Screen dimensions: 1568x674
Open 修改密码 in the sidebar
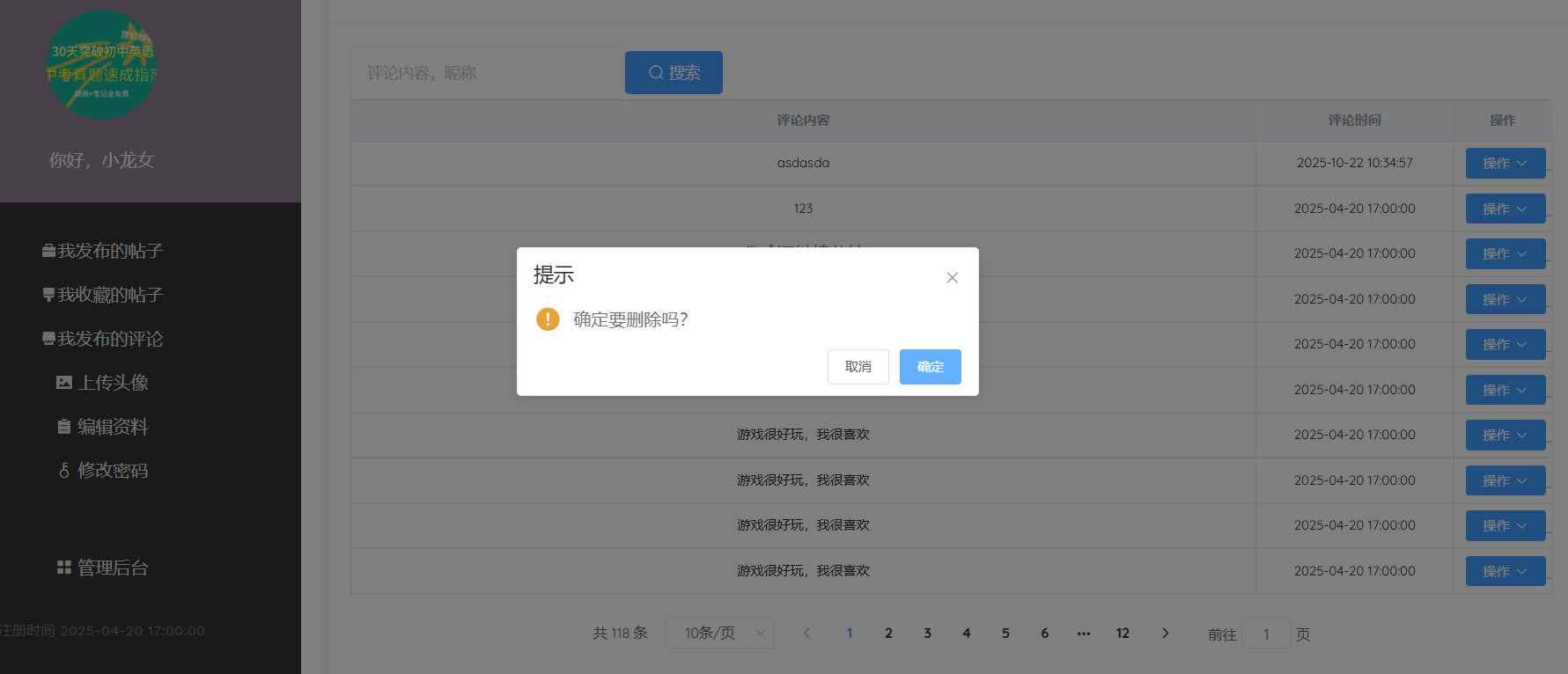click(x=102, y=471)
